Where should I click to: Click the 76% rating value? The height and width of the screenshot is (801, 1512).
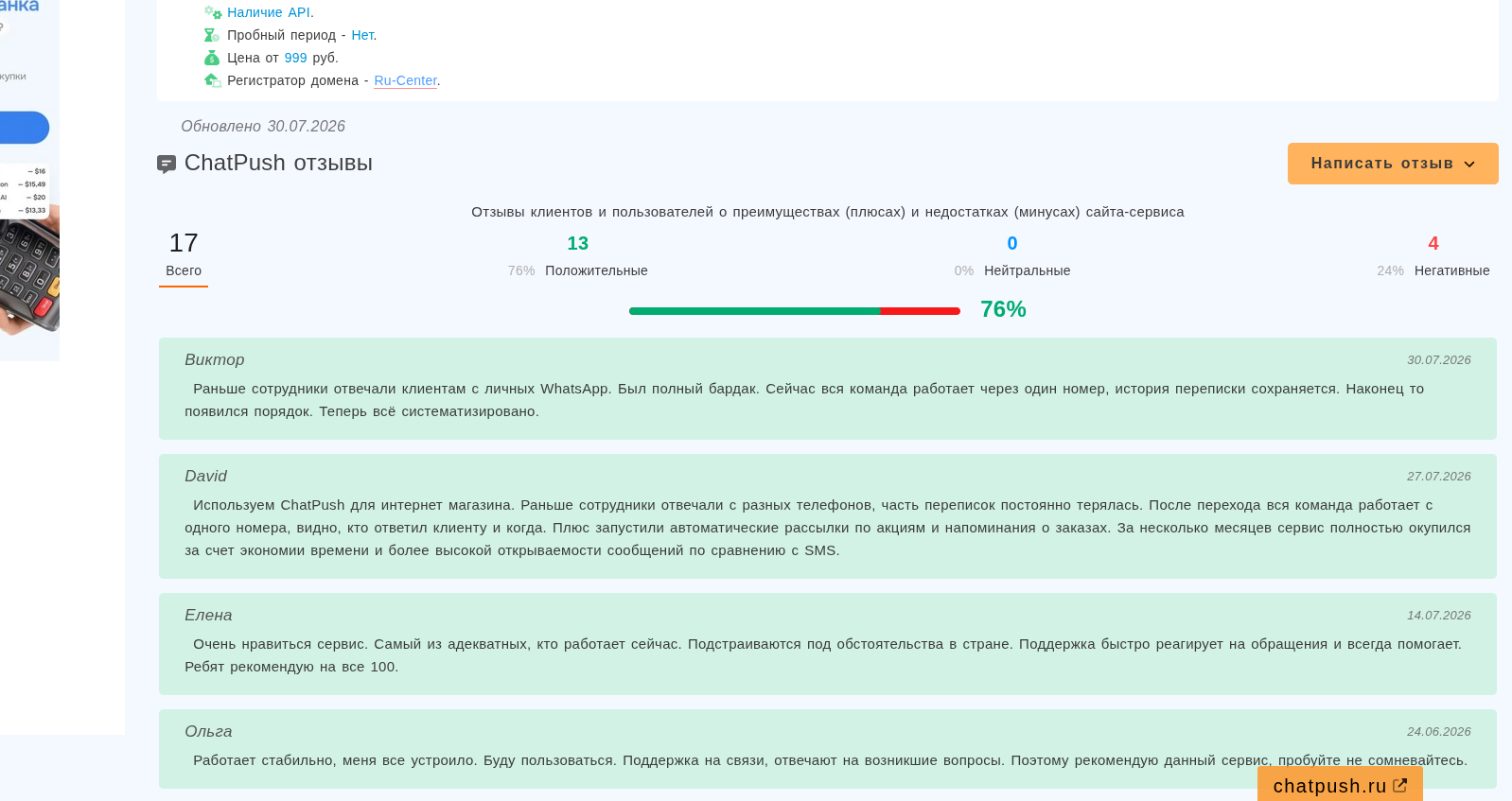pos(1003,309)
